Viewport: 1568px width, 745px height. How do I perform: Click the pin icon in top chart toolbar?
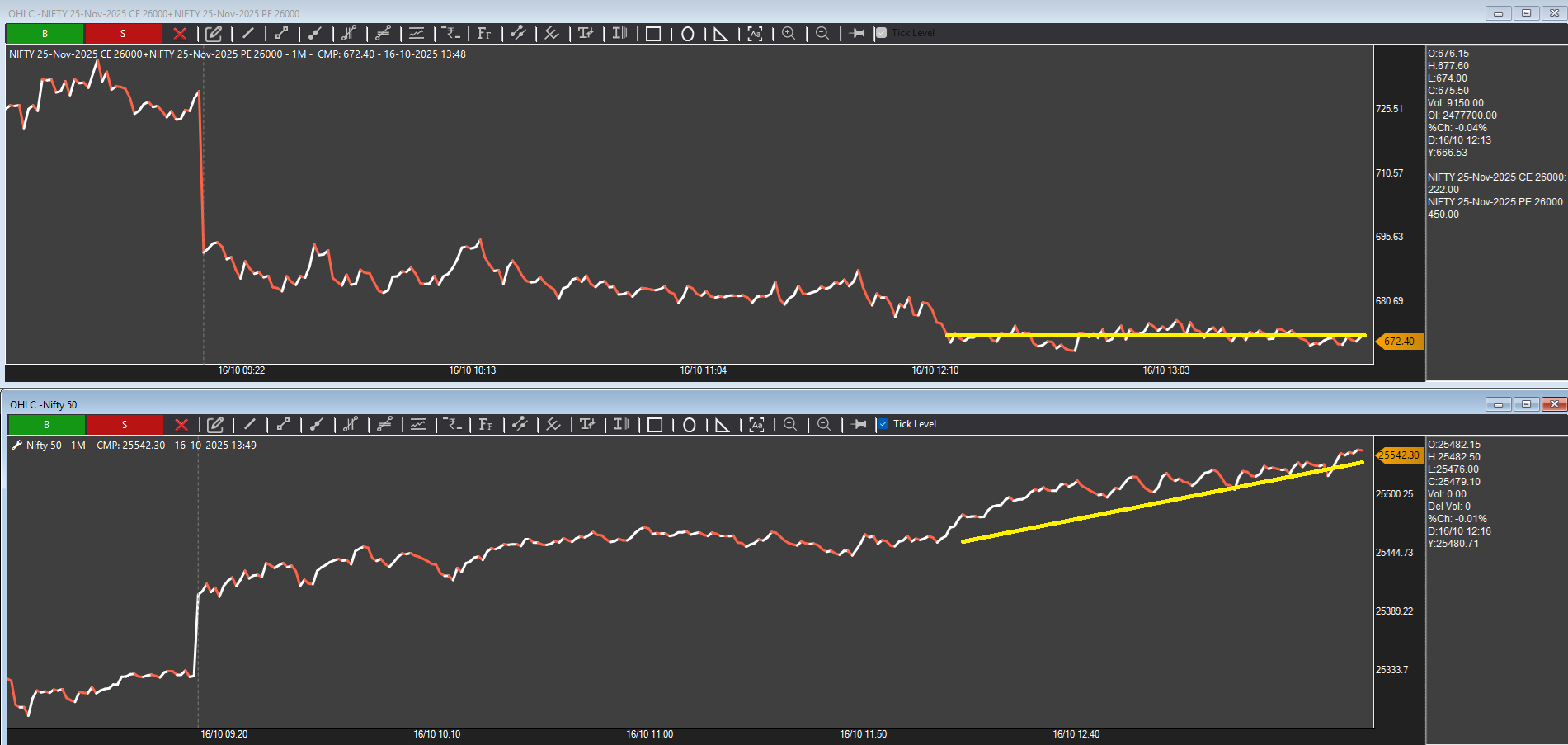pos(858,34)
